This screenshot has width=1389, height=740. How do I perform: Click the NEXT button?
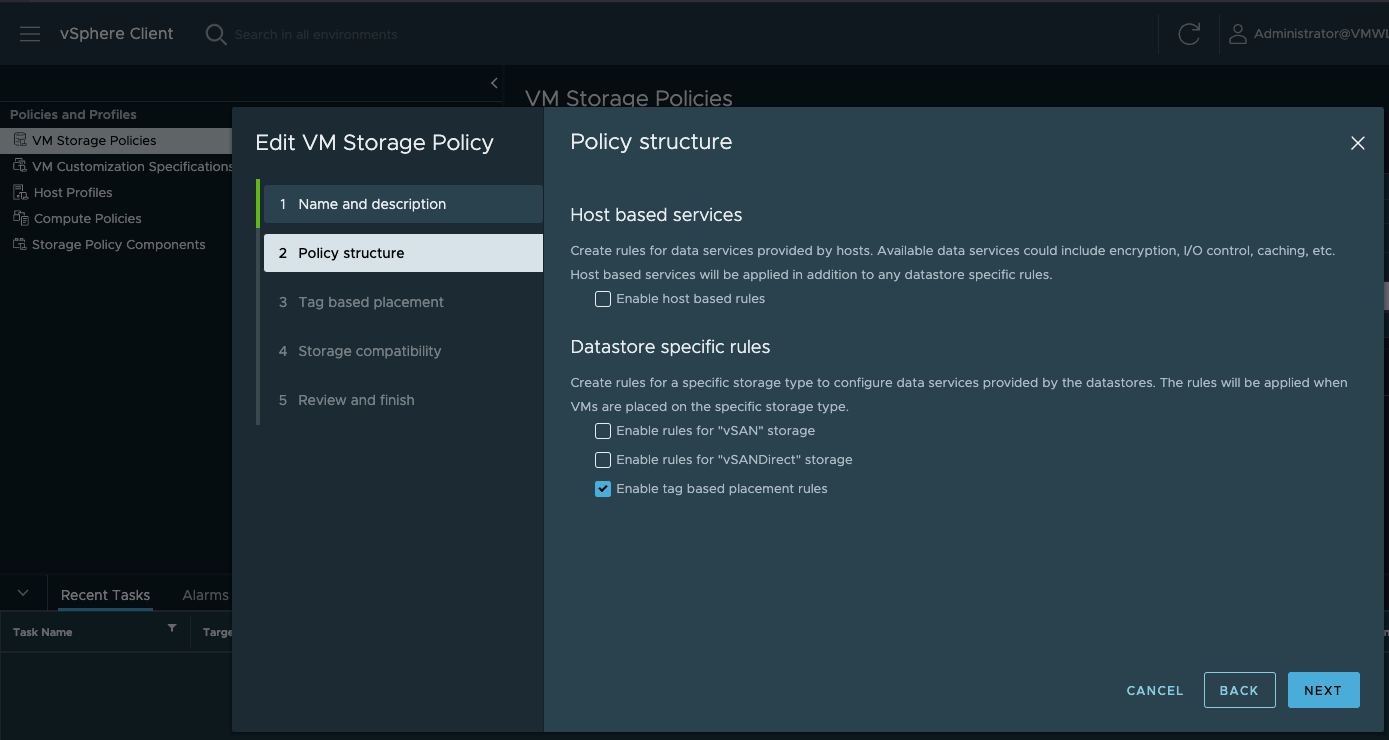[x=1323, y=690]
